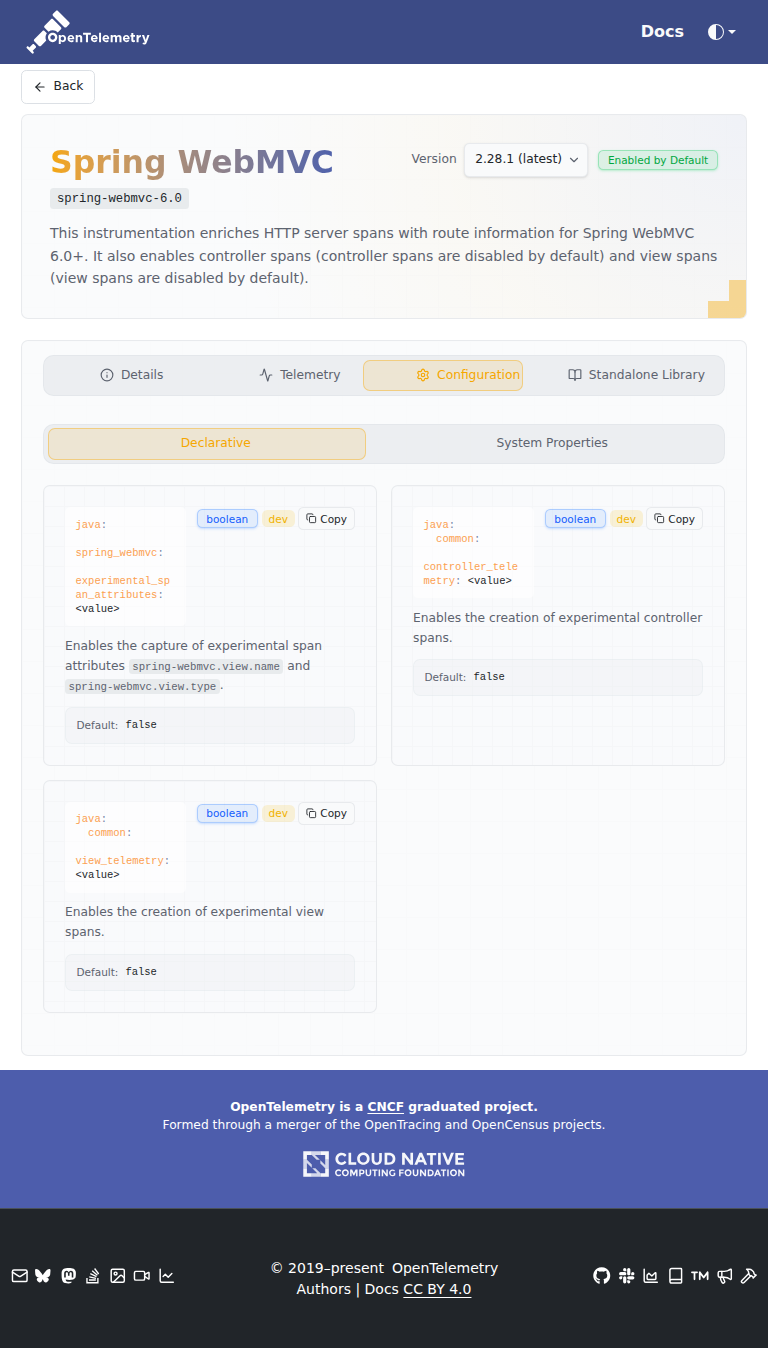The height and width of the screenshot is (1348, 768).
Task: Copy the controller_telemetry config snippet
Action: [674, 519]
